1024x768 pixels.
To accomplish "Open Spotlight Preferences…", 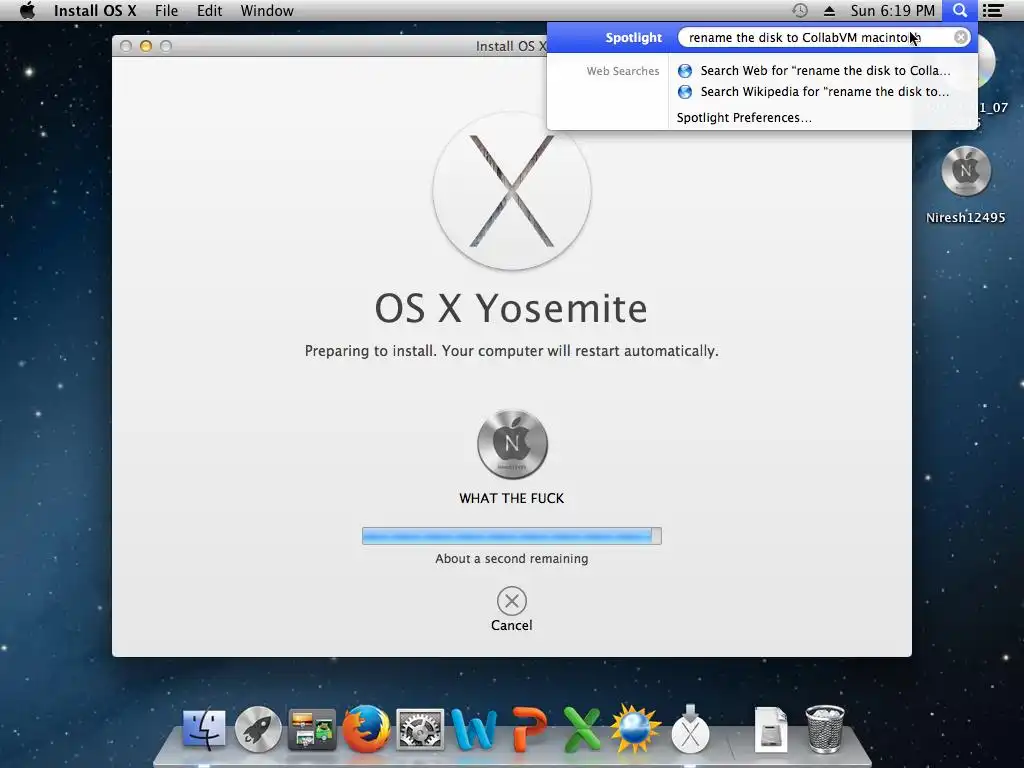I will pos(744,118).
